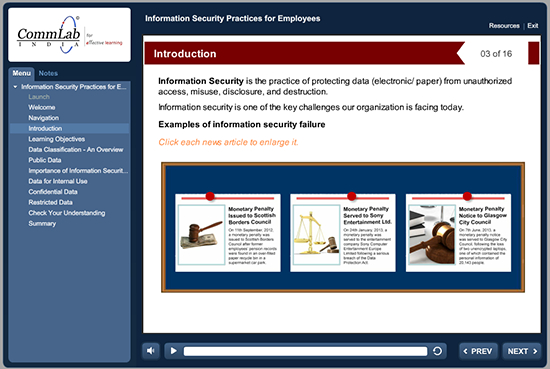Click the CommLab India logo

pos(69,35)
